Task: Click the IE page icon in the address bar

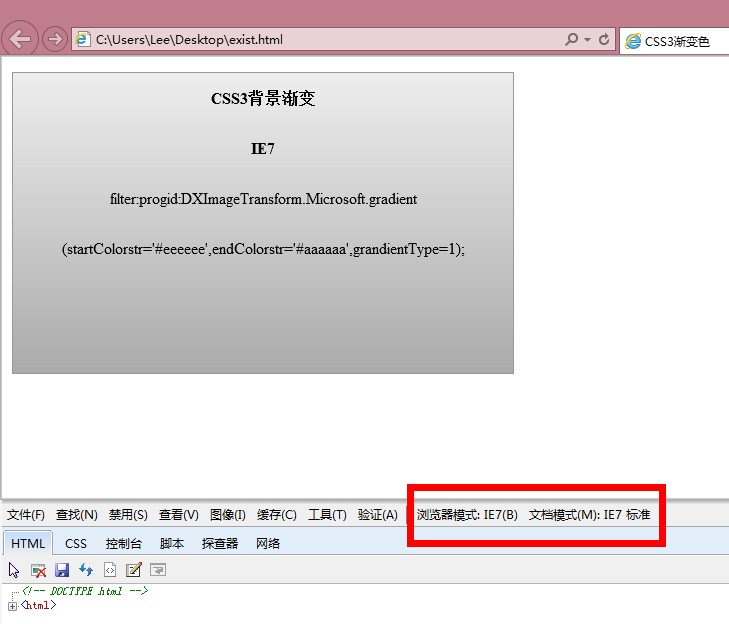Action: click(82, 39)
